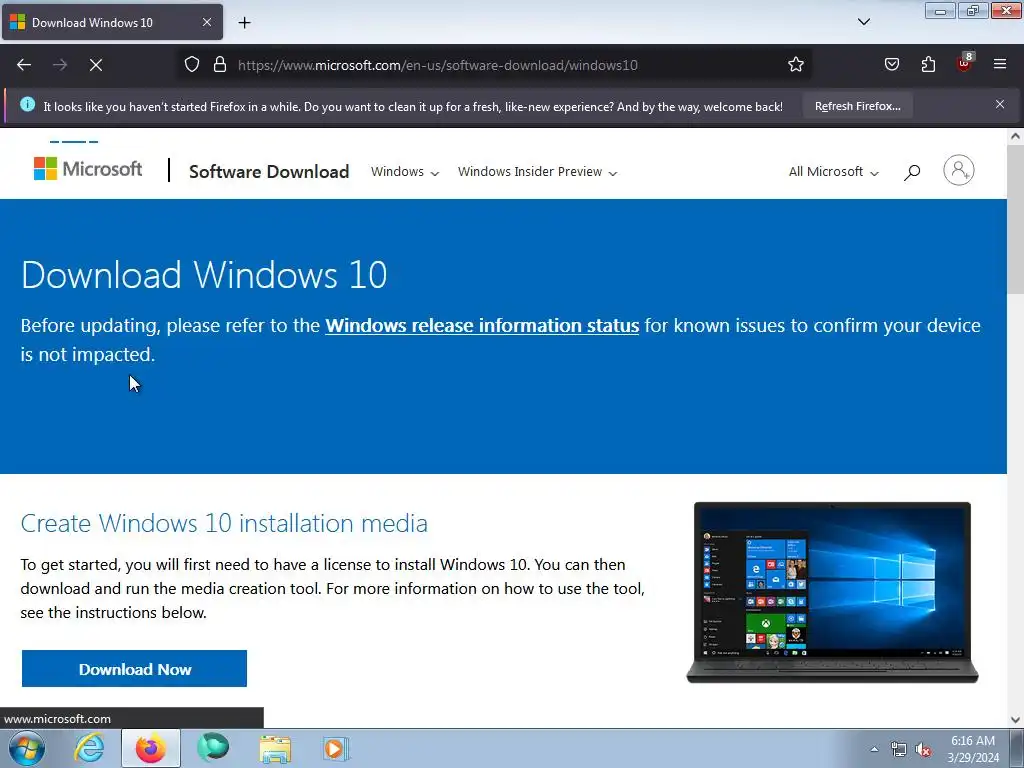Show hidden system tray icons

coord(874,749)
